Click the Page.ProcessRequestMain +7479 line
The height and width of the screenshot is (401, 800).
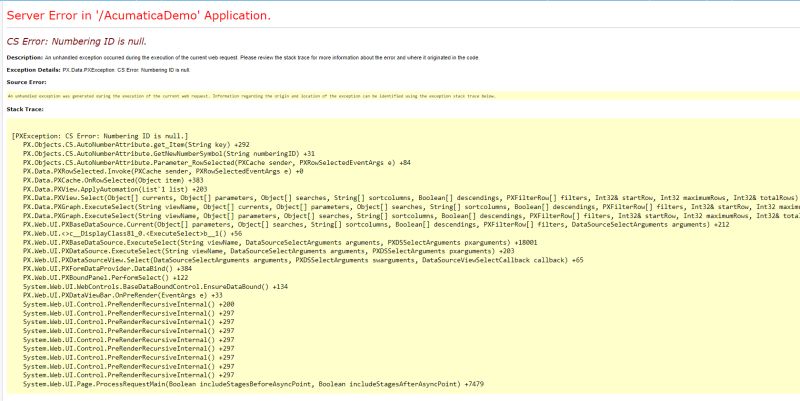(x=254, y=384)
